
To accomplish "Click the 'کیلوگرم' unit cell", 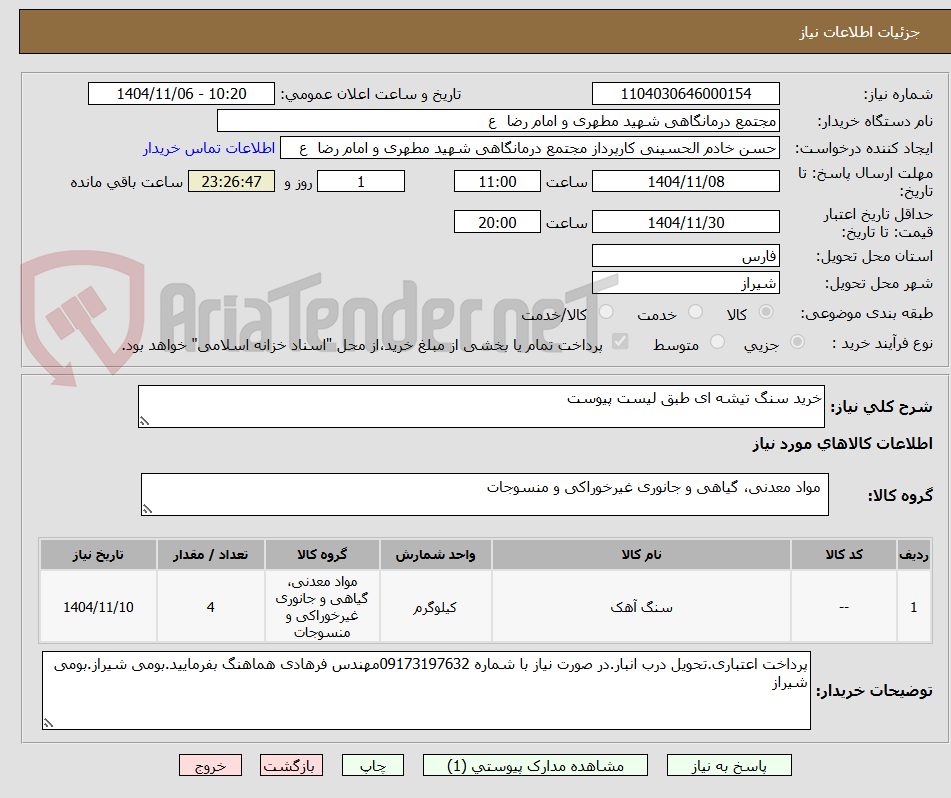I will (x=435, y=606).
